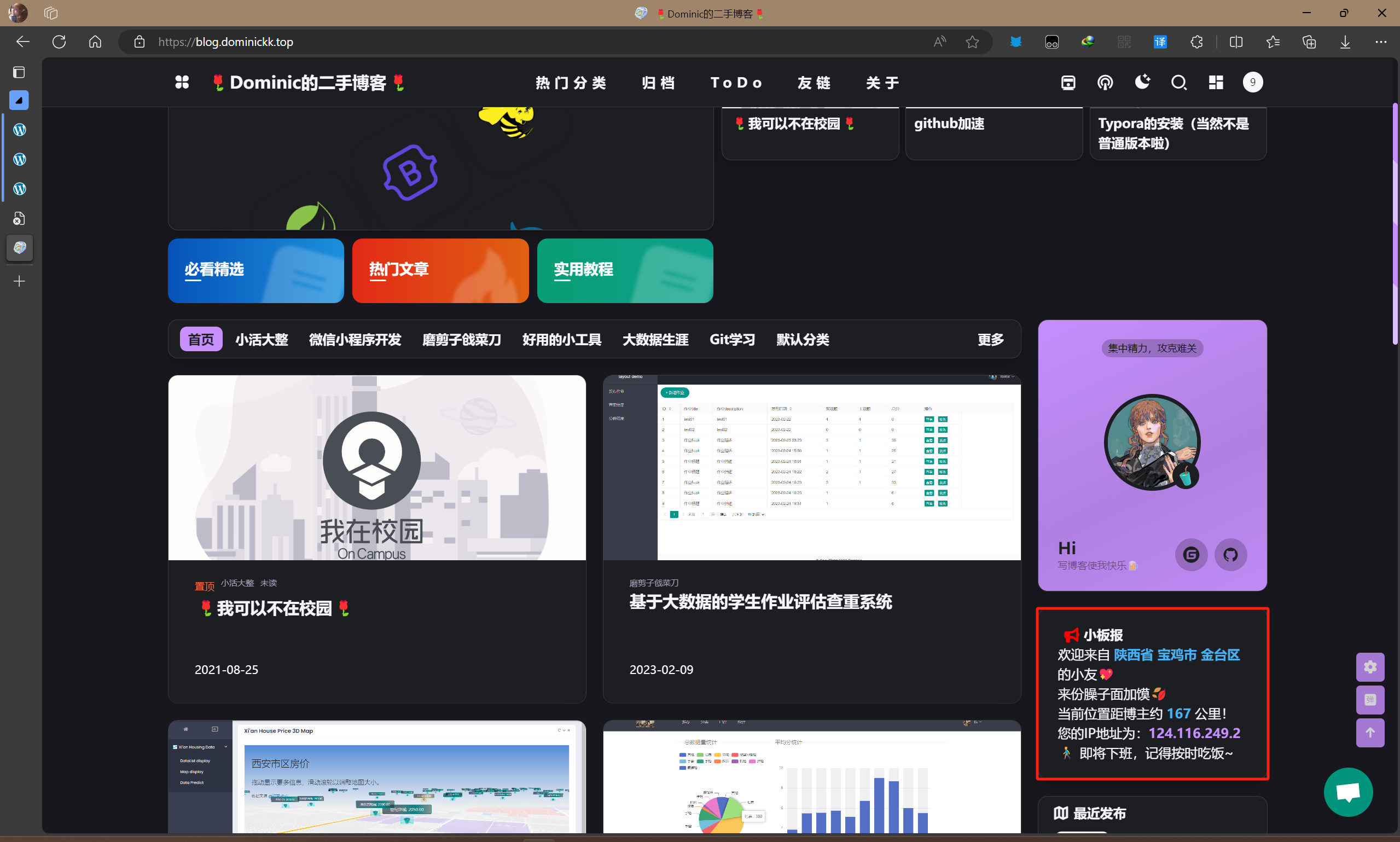This screenshot has height=842, width=1400.
Task: Open the four-dots menu beside blog title
Action: coord(182,82)
